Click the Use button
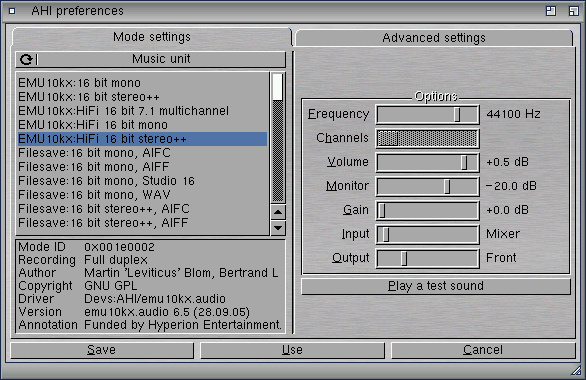Screen dimensions: 586x380 (x=292, y=350)
